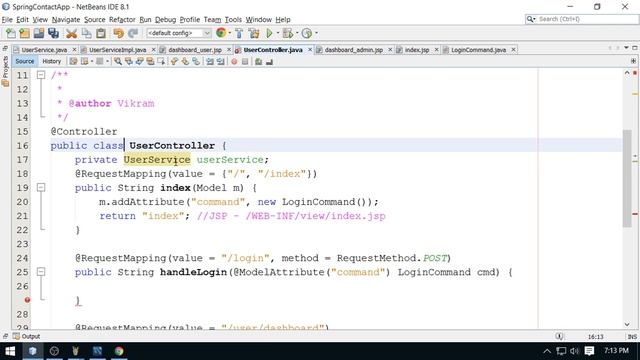
Task: Open dropdown arrow next to Profile icon
Action: (x=316, y=33)
